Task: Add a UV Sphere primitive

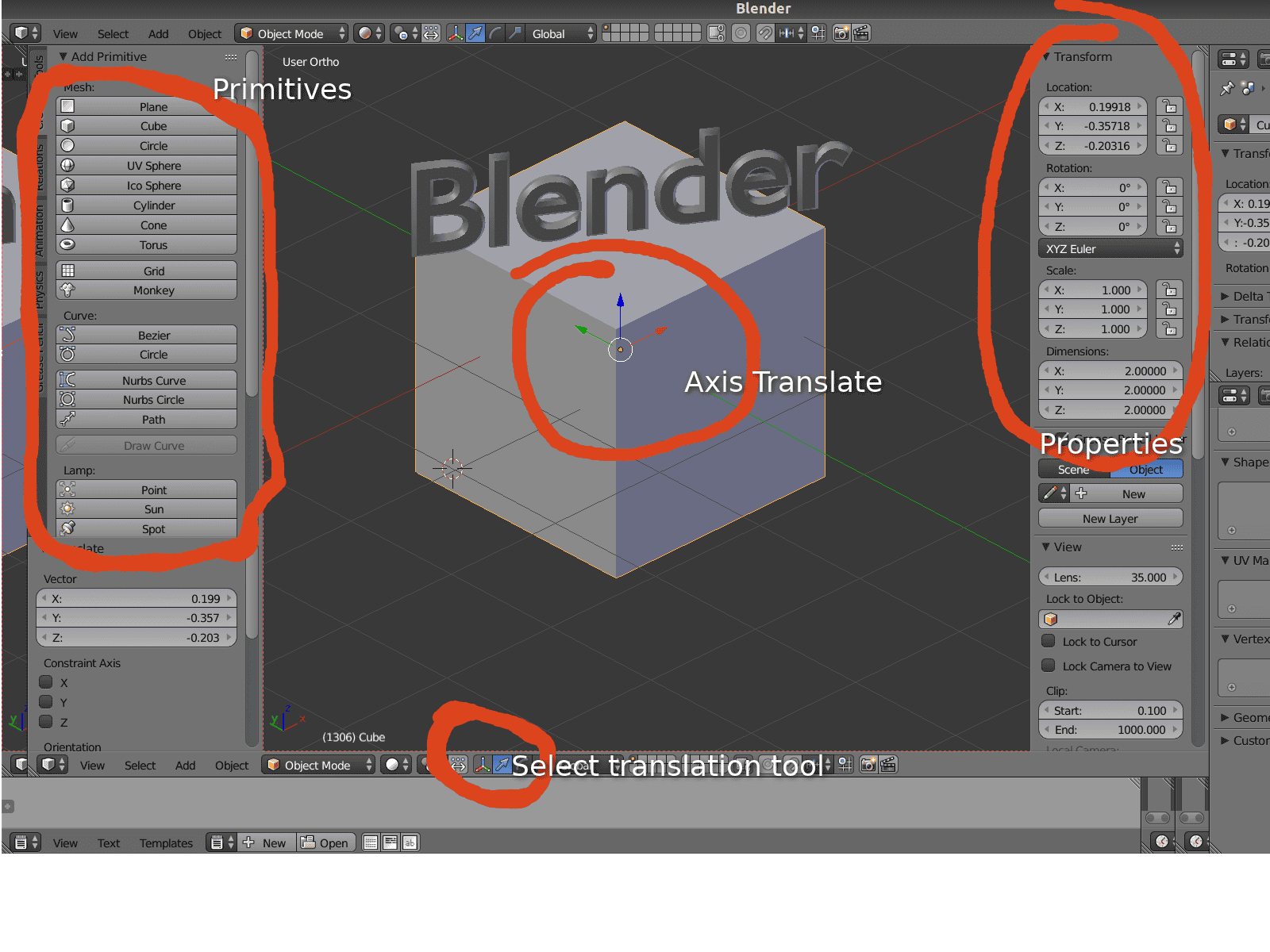Action: point(147,166)
